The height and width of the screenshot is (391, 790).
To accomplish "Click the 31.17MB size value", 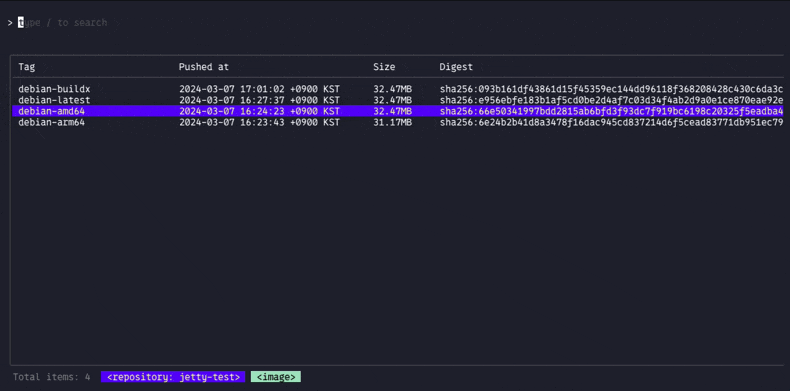I will [392, 122].
